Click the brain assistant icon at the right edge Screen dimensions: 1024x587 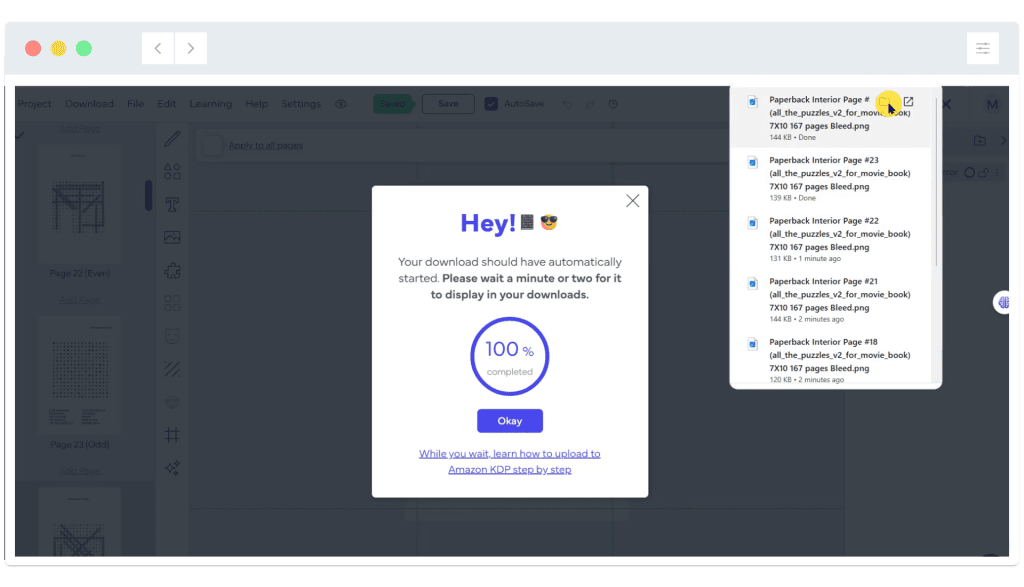click(x=1004, y=302)
